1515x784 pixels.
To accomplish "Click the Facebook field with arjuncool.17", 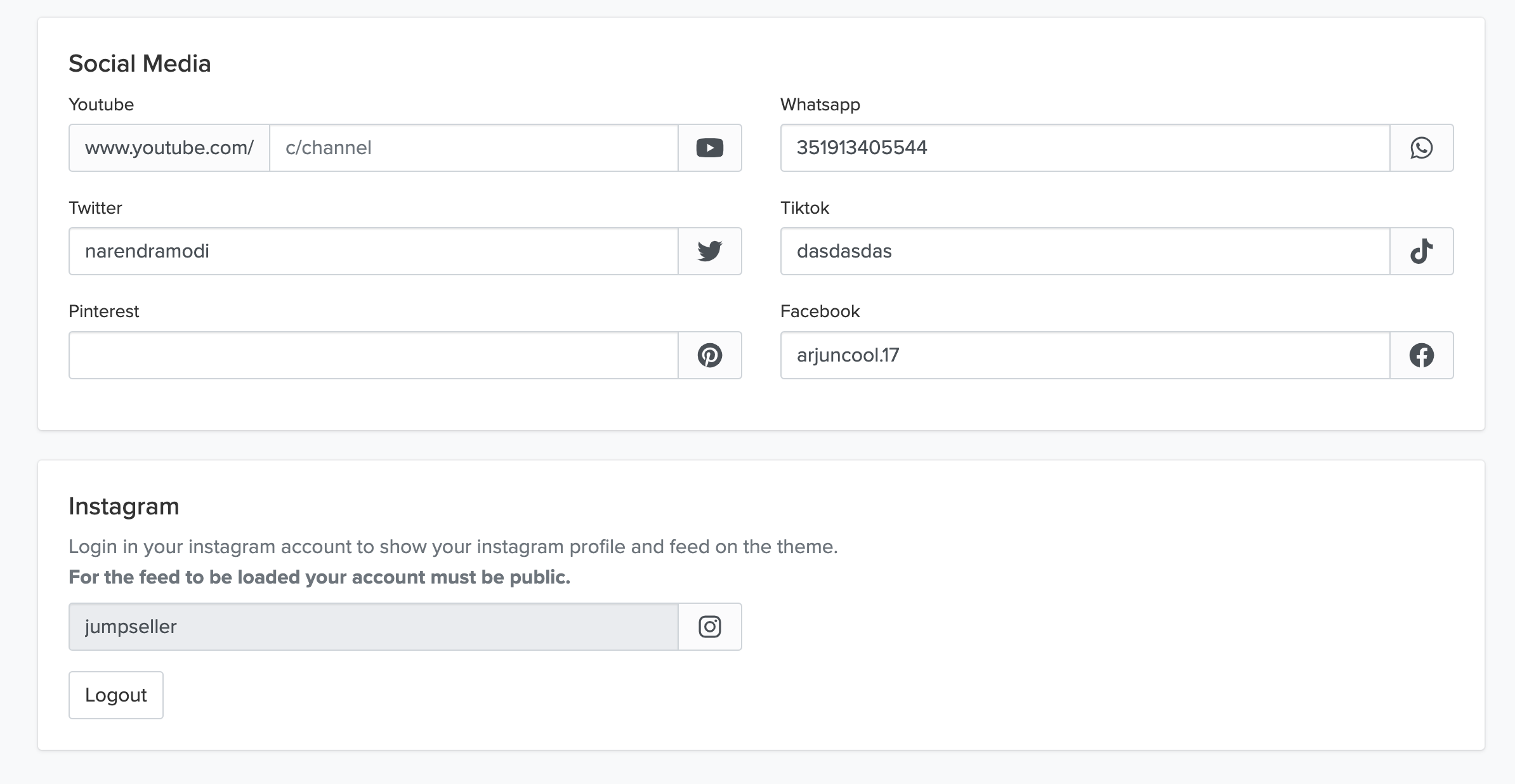I will point(1085,355).
